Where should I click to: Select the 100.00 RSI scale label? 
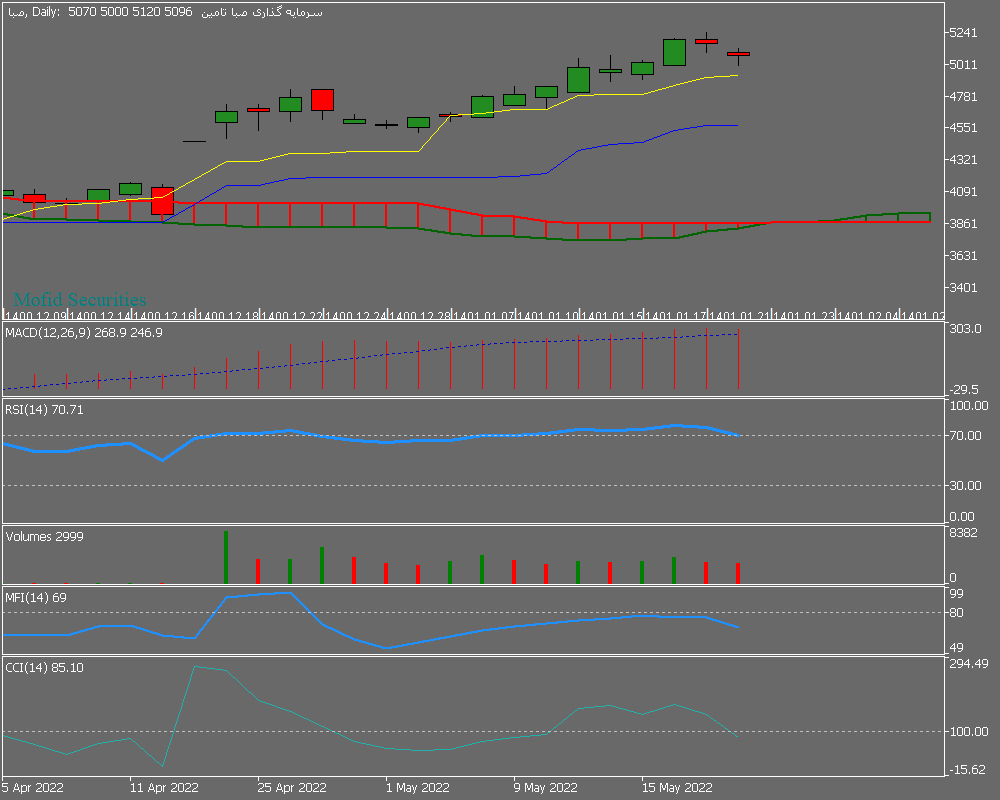pyautogui.click(x=969, y=406)
